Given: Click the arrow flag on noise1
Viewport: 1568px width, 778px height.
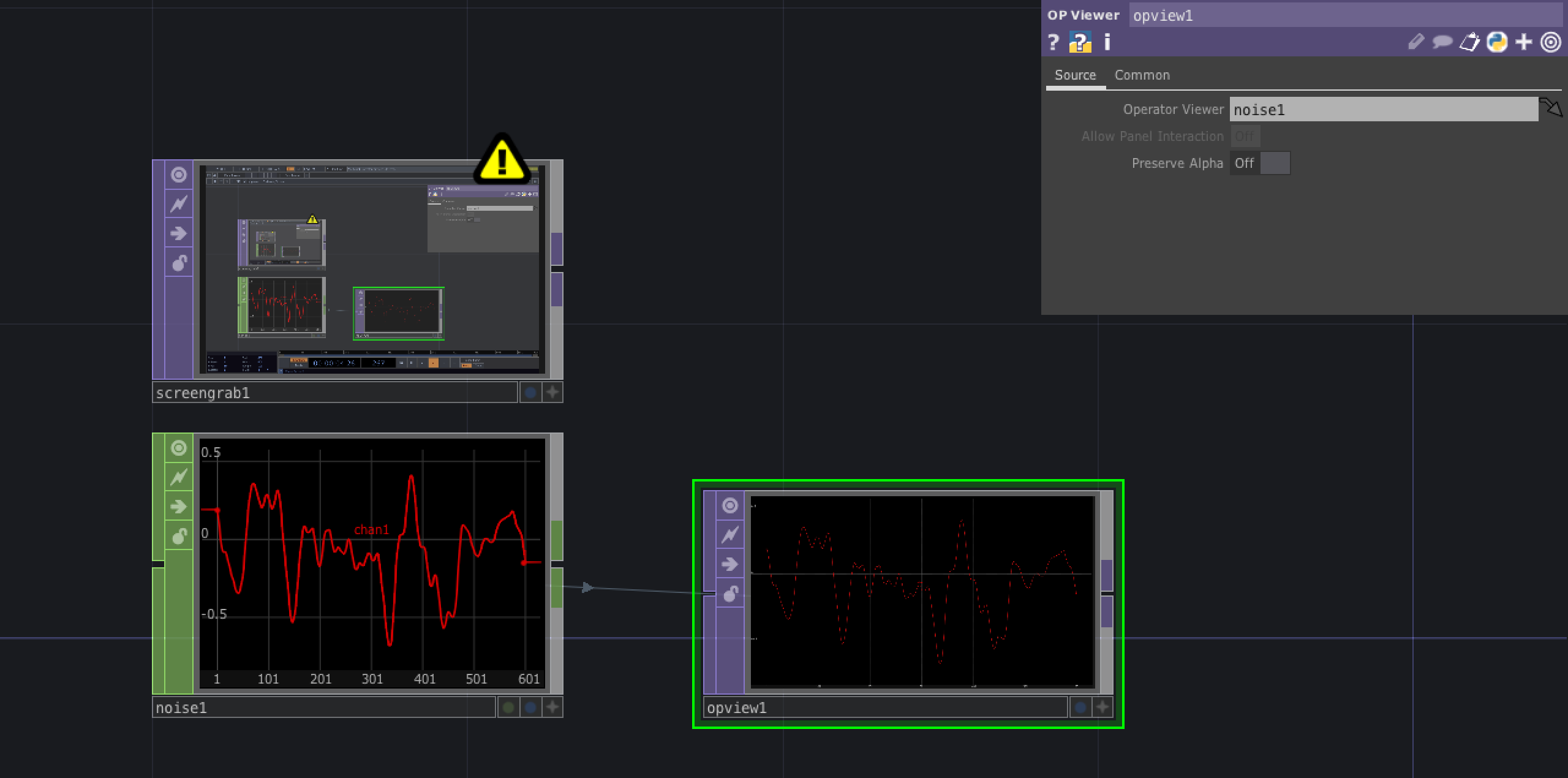Looking at the screenshot, I should tap(179, 507).
